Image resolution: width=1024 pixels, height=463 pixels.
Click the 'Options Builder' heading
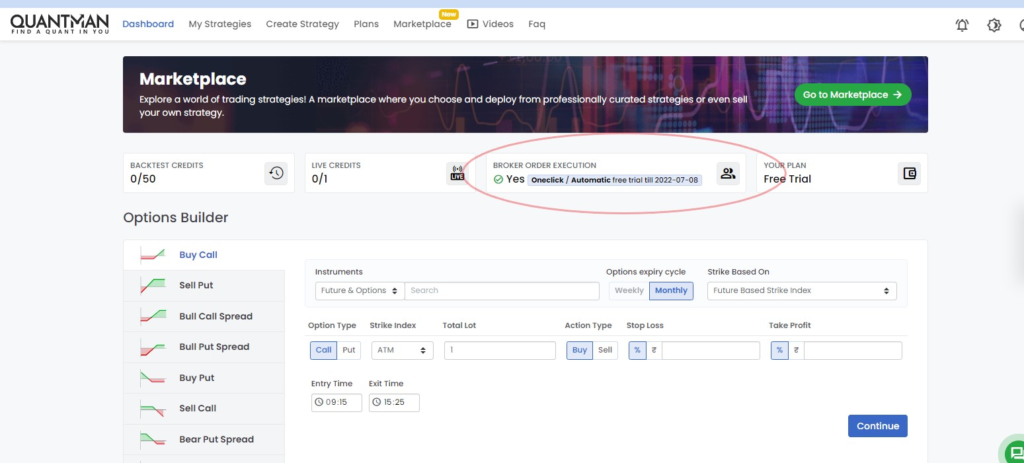tap(176, 217)
